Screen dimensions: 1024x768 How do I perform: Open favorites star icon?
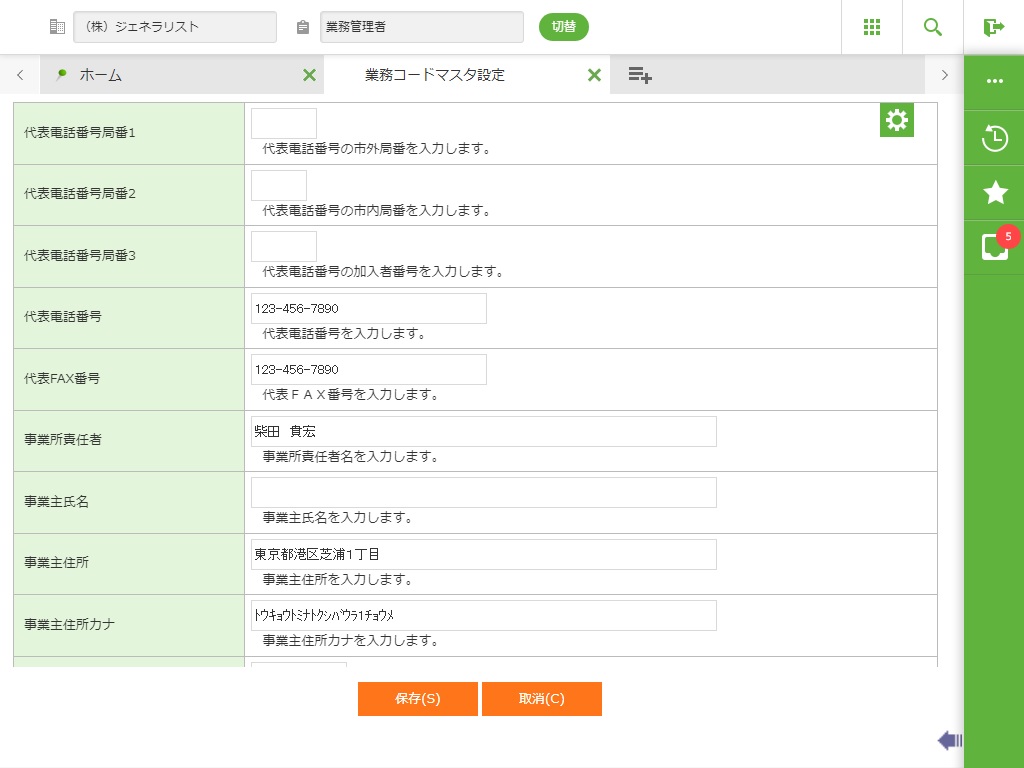pos(995,193)
